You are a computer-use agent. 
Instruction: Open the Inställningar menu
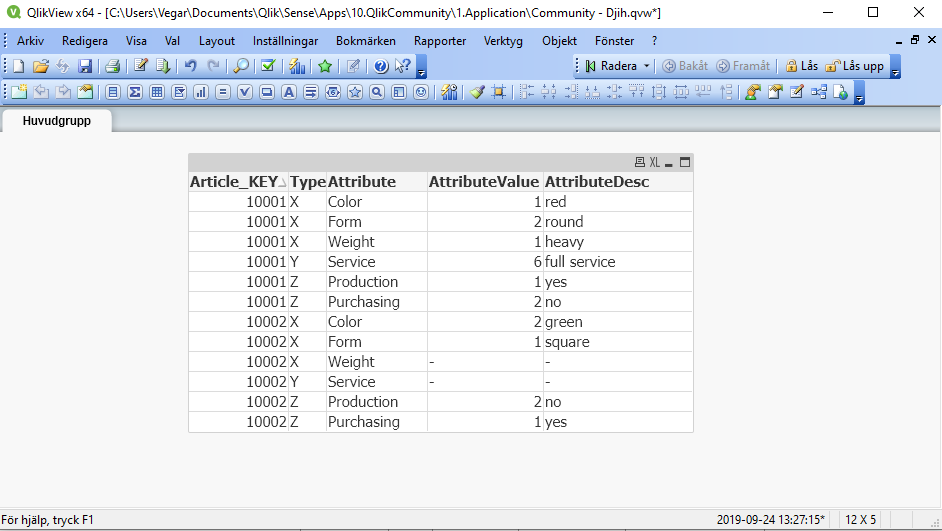285,41
